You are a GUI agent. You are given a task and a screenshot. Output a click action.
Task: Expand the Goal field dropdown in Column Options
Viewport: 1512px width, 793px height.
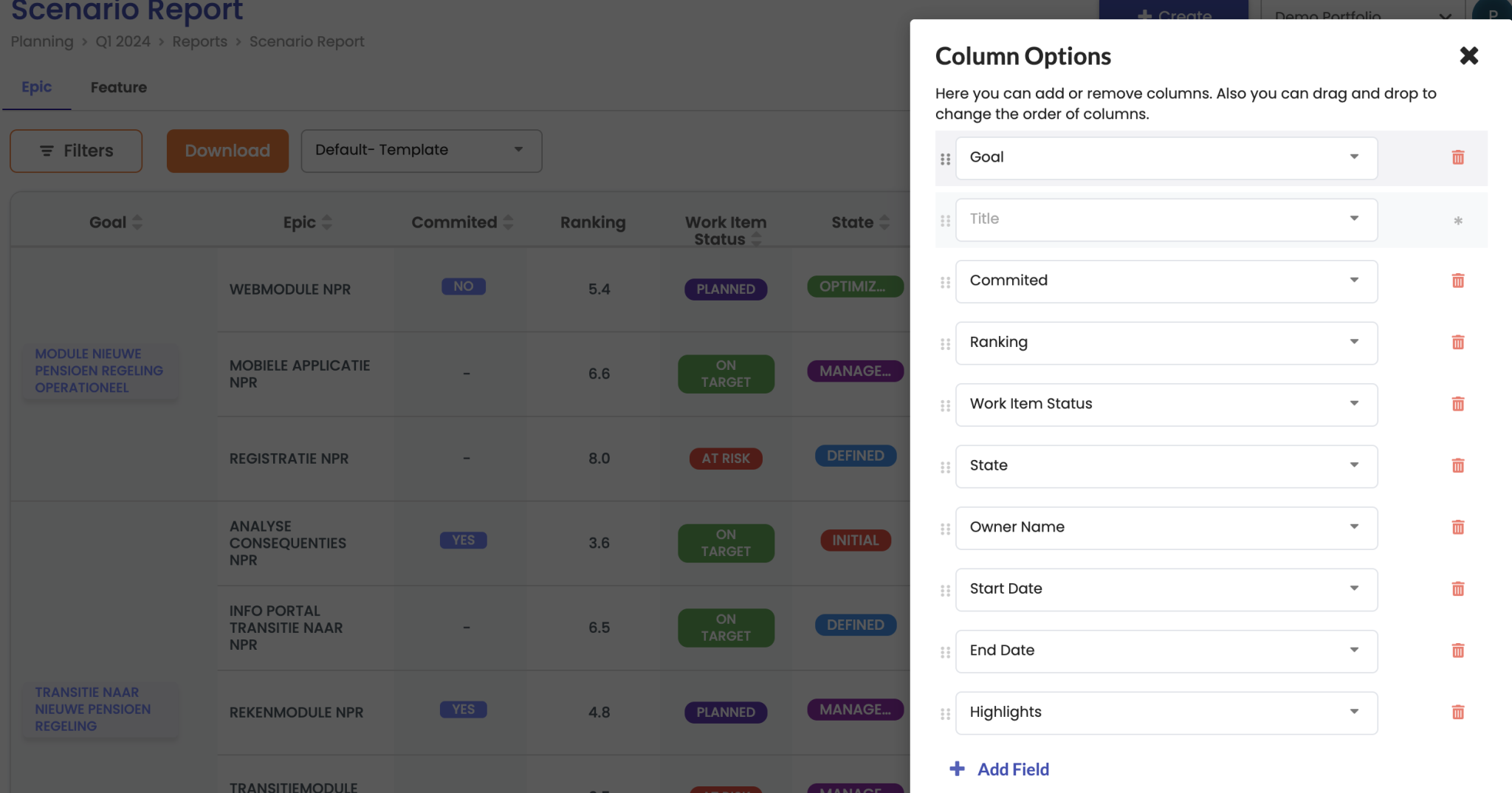pyautogui.click(x=1354, y=157)
